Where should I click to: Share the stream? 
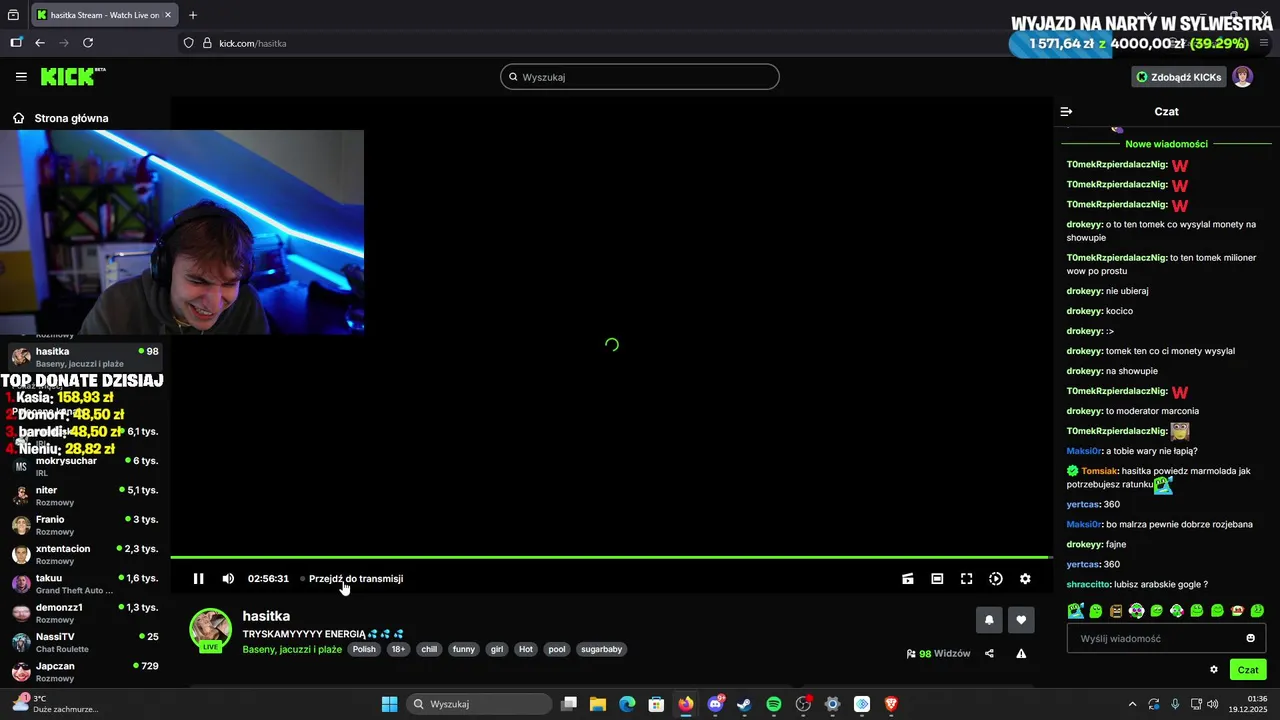pyautogui.click(x=989, y=654)
